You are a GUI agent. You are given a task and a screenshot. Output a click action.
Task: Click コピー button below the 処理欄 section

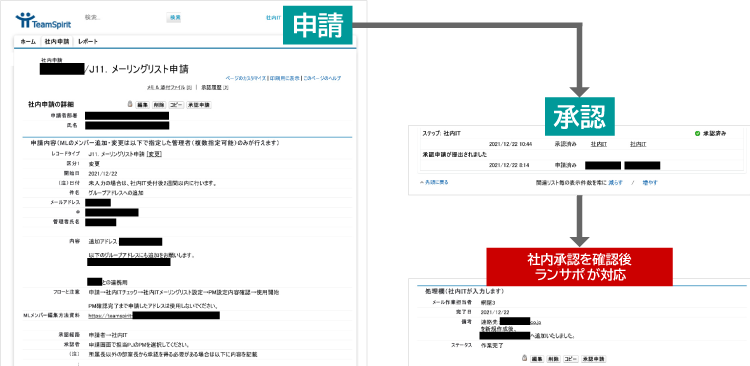571,358
